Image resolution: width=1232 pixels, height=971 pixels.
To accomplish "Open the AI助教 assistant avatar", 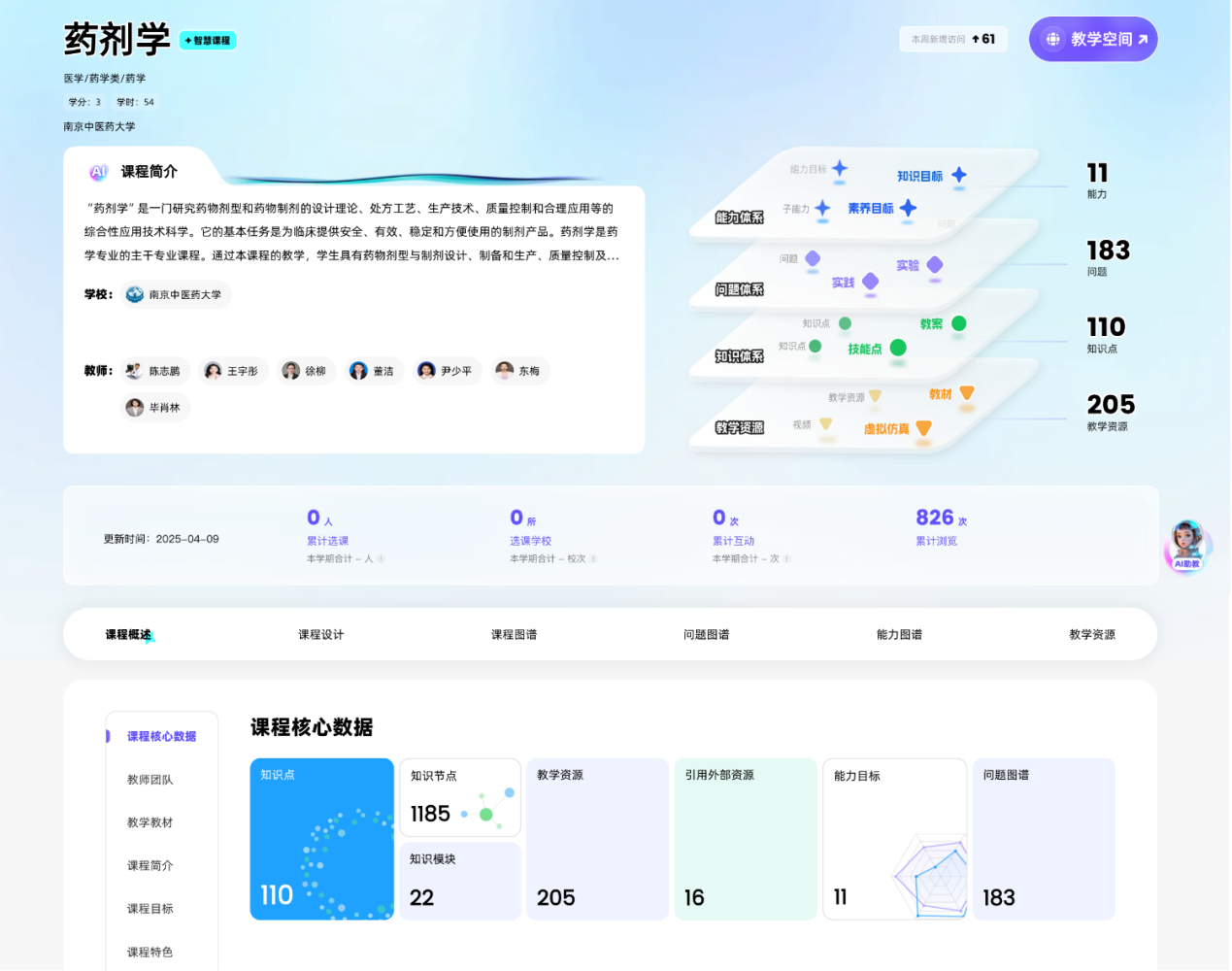I will coord(1187,545).
